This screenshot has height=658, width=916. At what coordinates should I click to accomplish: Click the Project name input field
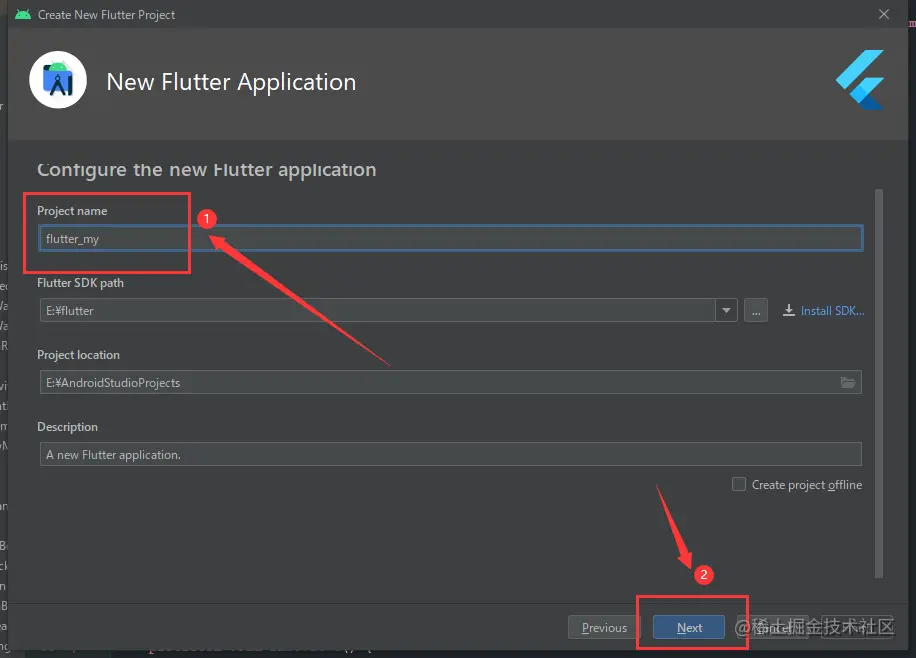450,238
